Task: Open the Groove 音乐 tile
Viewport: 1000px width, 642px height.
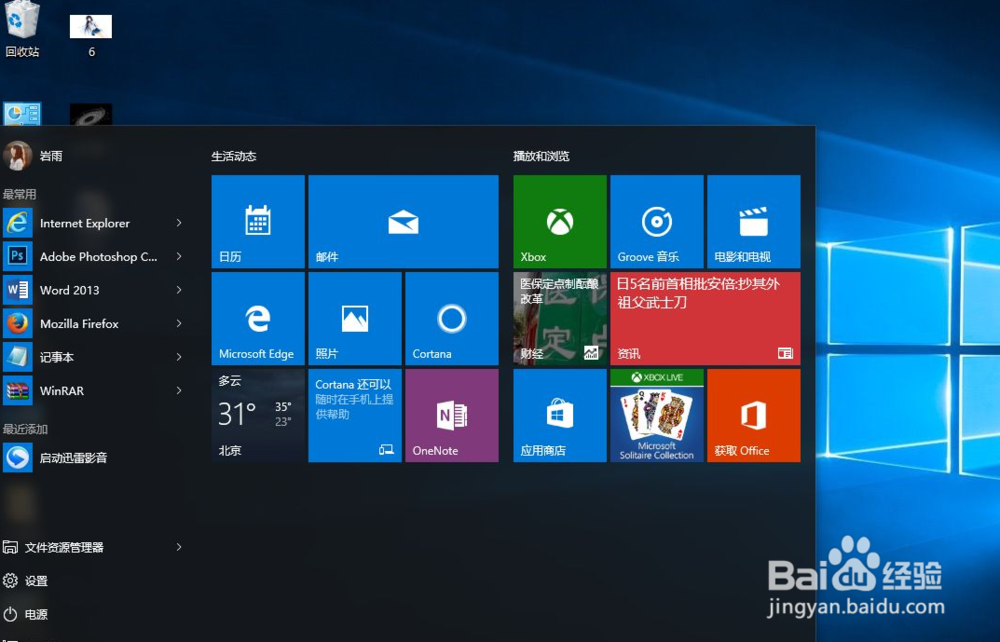Action: 657,221
